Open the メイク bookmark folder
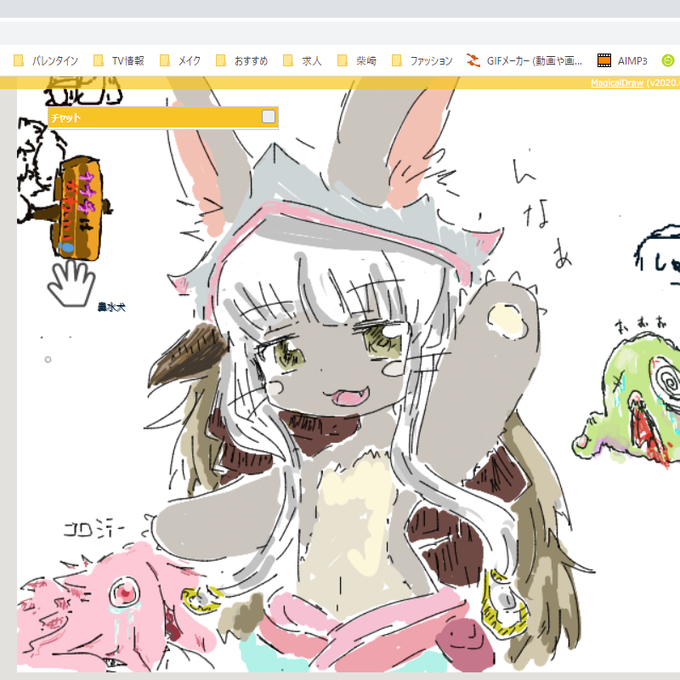This screenshot has height=680, width=680. (x=180, y=61)
